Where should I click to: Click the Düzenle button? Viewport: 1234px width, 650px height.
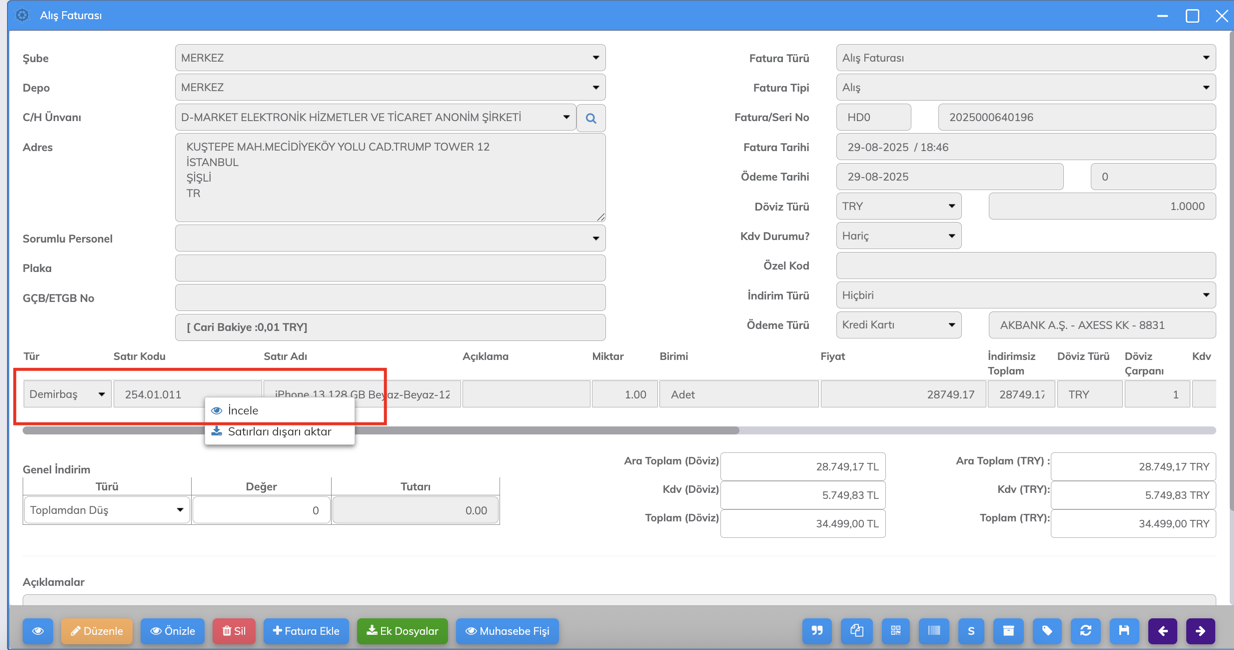coord(97,631)
